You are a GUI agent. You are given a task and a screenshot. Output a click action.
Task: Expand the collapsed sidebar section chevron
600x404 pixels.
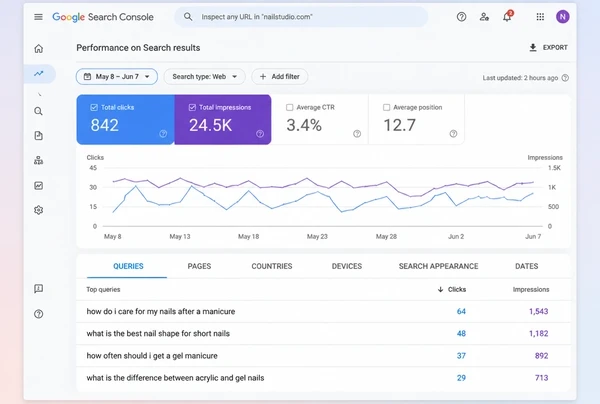pos(40,94)
